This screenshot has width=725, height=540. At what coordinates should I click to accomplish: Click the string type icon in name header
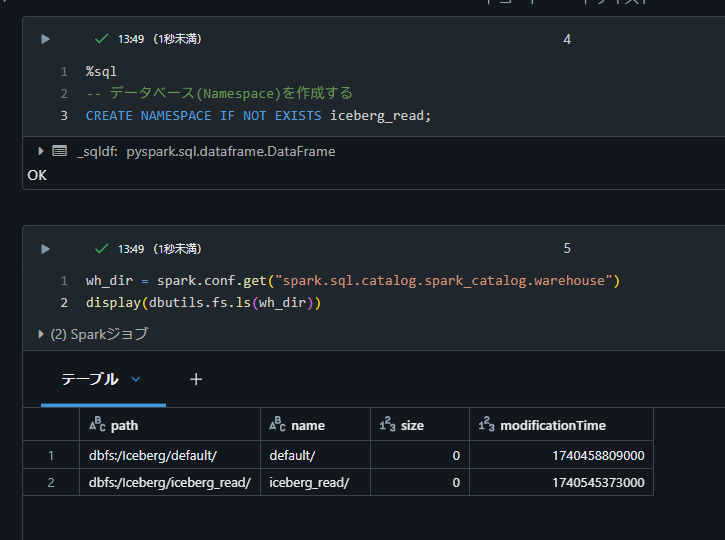tap(277, 424)
